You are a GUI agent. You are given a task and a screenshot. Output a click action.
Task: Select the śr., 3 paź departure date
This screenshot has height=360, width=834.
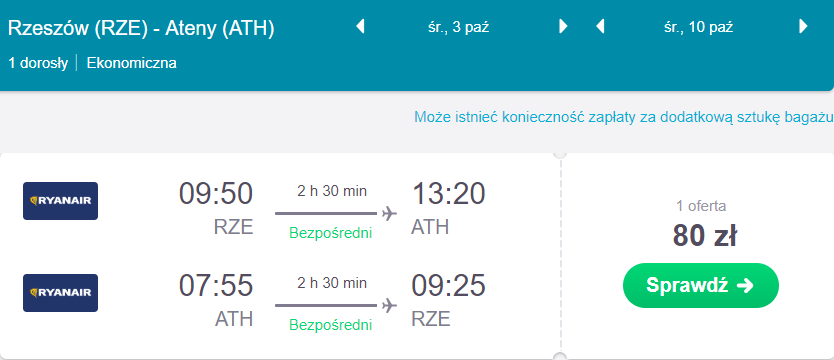[x=458, y=27]
